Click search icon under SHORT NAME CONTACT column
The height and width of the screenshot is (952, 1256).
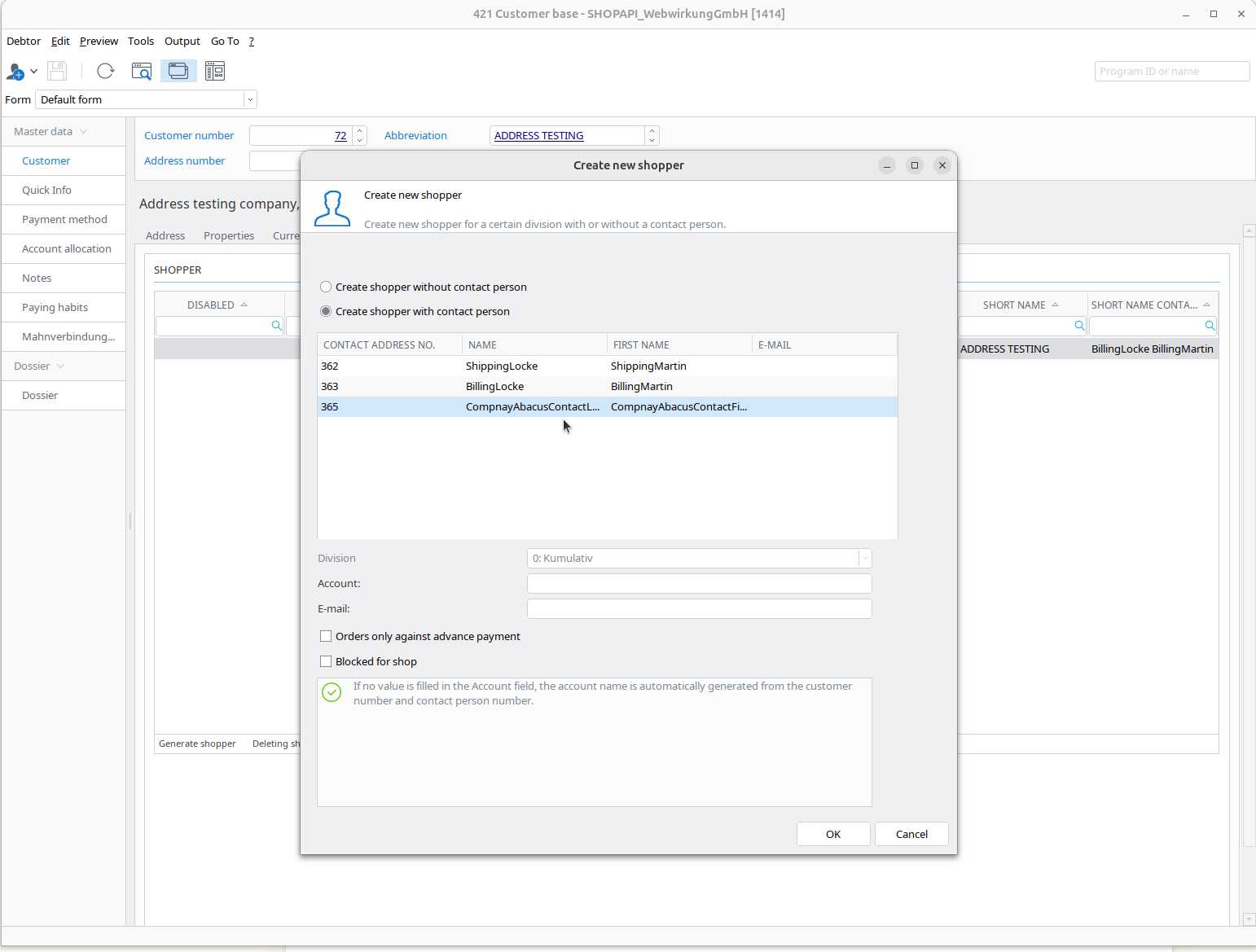click(1210, 326)
